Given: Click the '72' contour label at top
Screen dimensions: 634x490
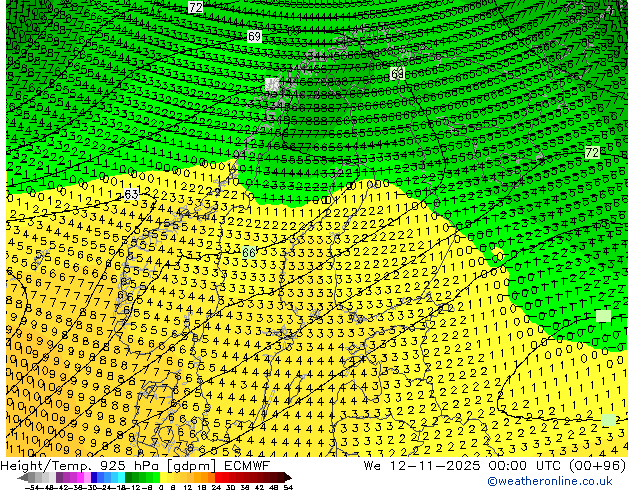Looking at the screenshot, I should (x=196, y=7).
